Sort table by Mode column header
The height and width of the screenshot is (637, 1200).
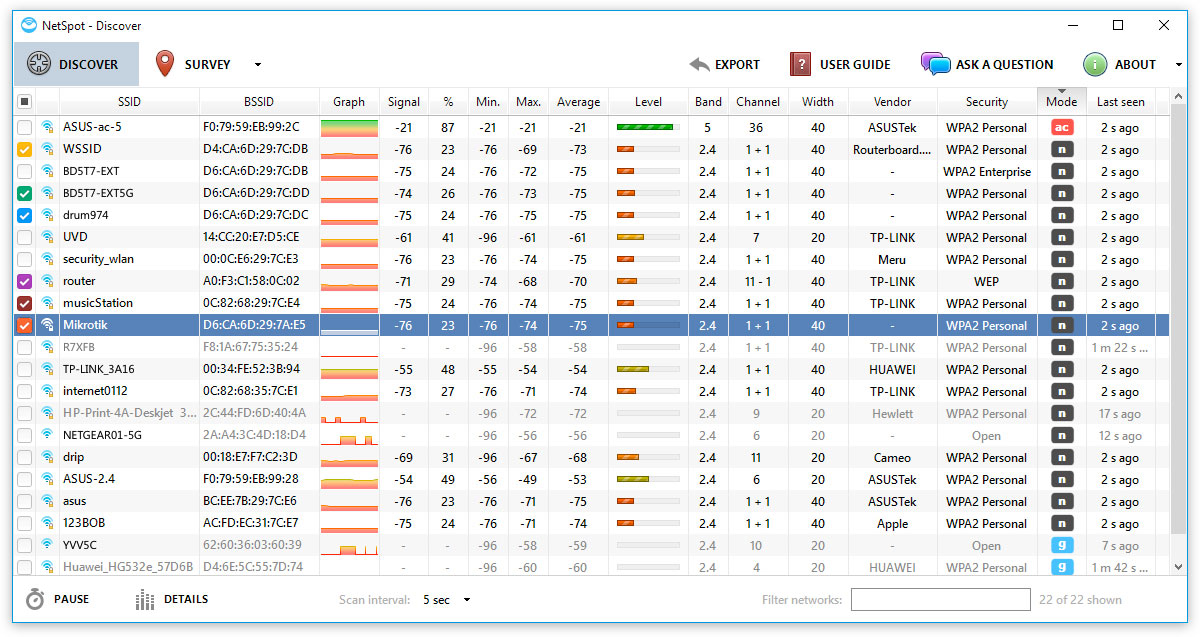point(1061,101)
